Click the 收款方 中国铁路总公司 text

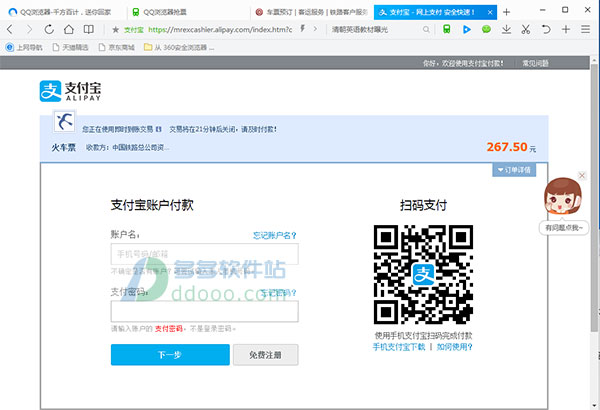coord(127,147)
